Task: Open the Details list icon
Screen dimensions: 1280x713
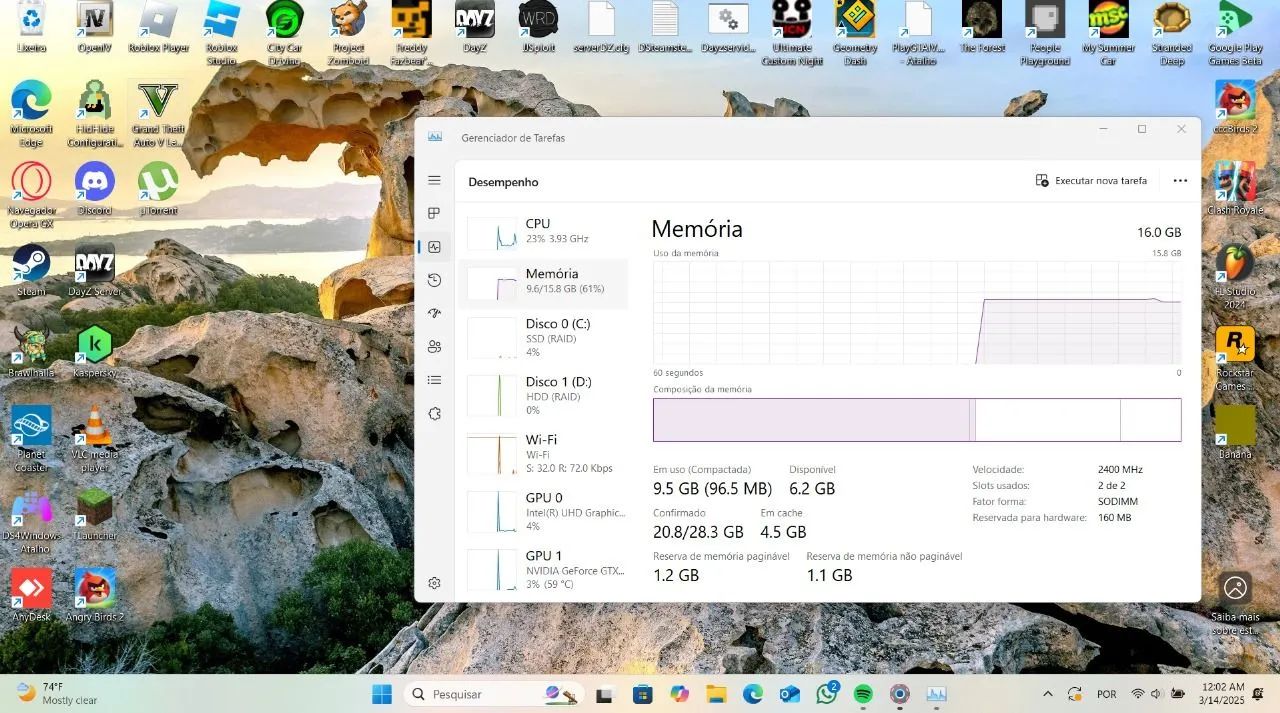Action: click(434, 380)
